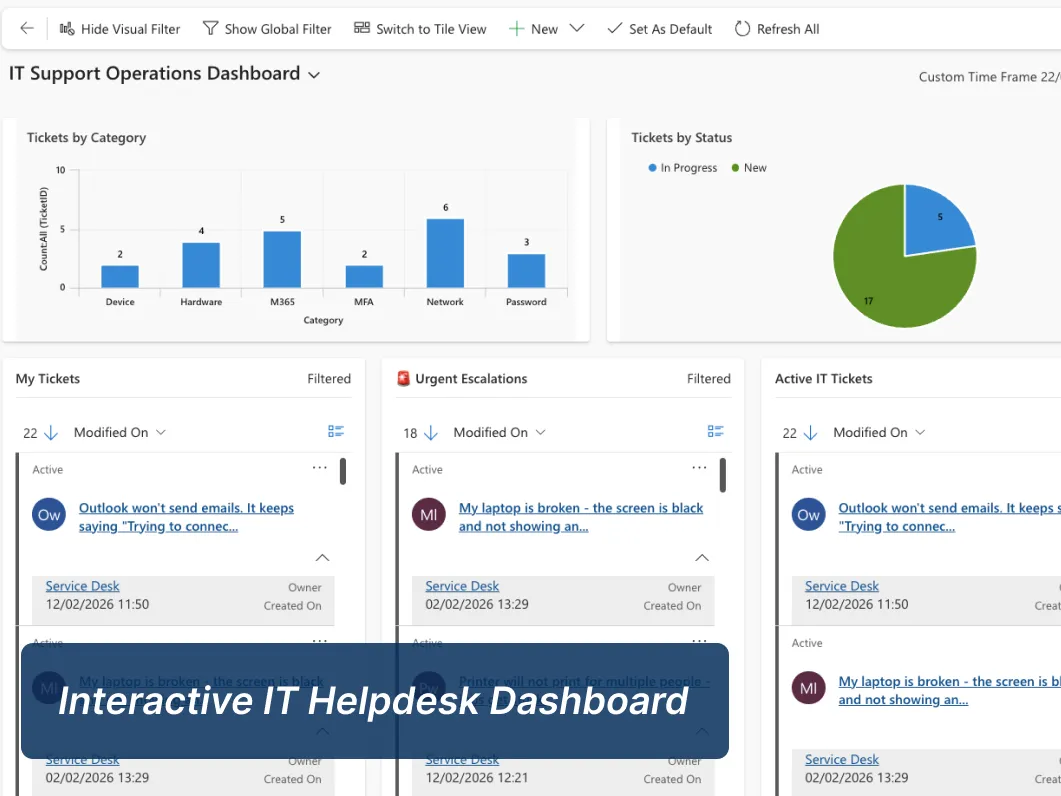Open the New dropdown chevron
Image resolution: width=1061 pixels, height=796 pixels.
[x=577, y=28]
